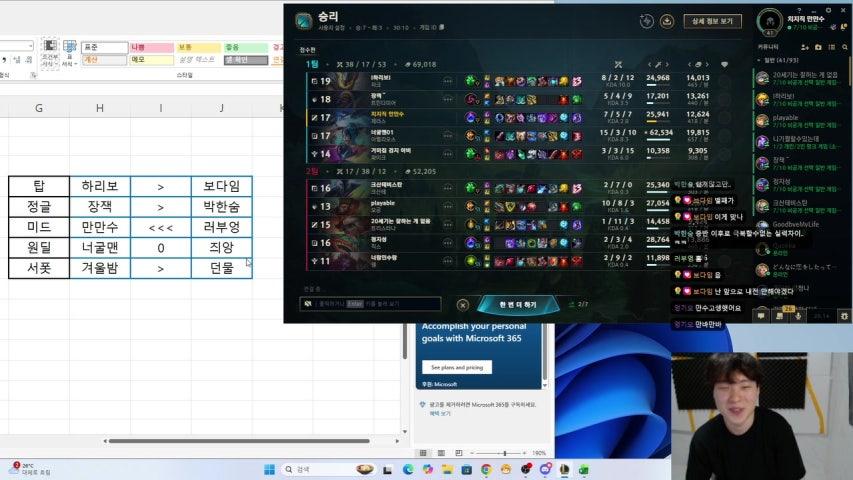Click Excel Normal view icon in status bar
This screenshot has width=853, height=480.
tap(423, 453)
